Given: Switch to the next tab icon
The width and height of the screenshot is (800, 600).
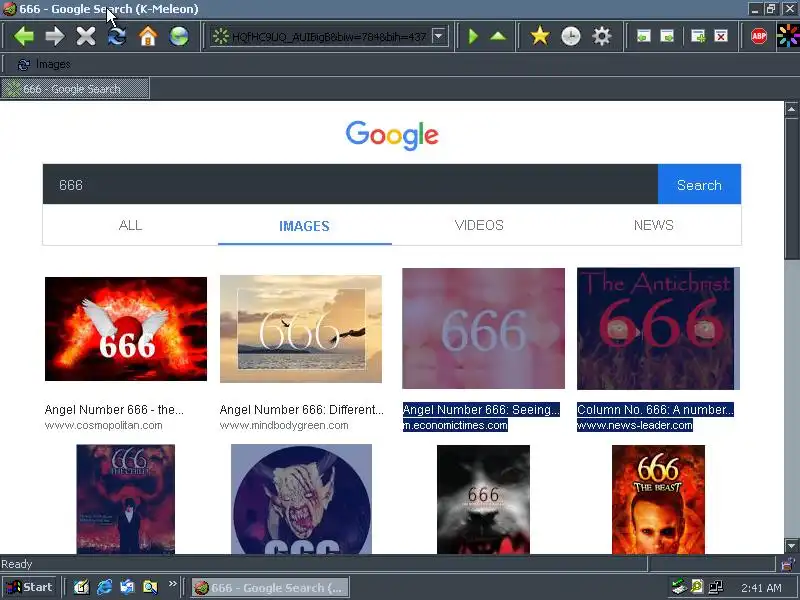Looking at the screenshot, I should coord(667,36).
